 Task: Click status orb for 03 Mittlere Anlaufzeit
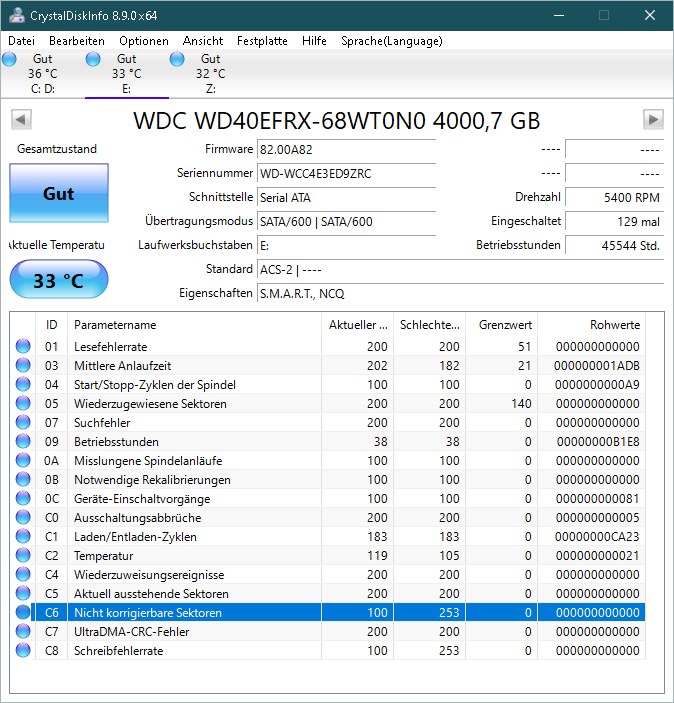click(23, 365)
